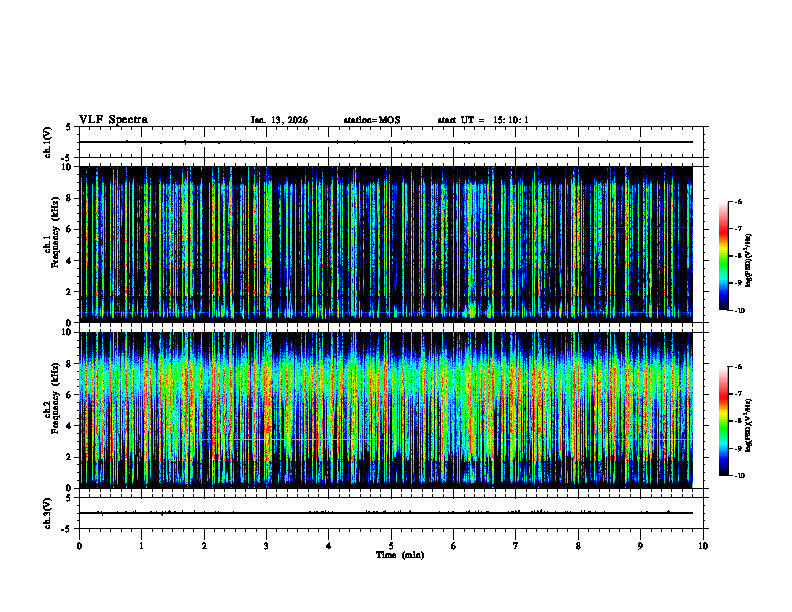Select the "station=MOS" header label
792x612 pixels.
click(372, 120)
